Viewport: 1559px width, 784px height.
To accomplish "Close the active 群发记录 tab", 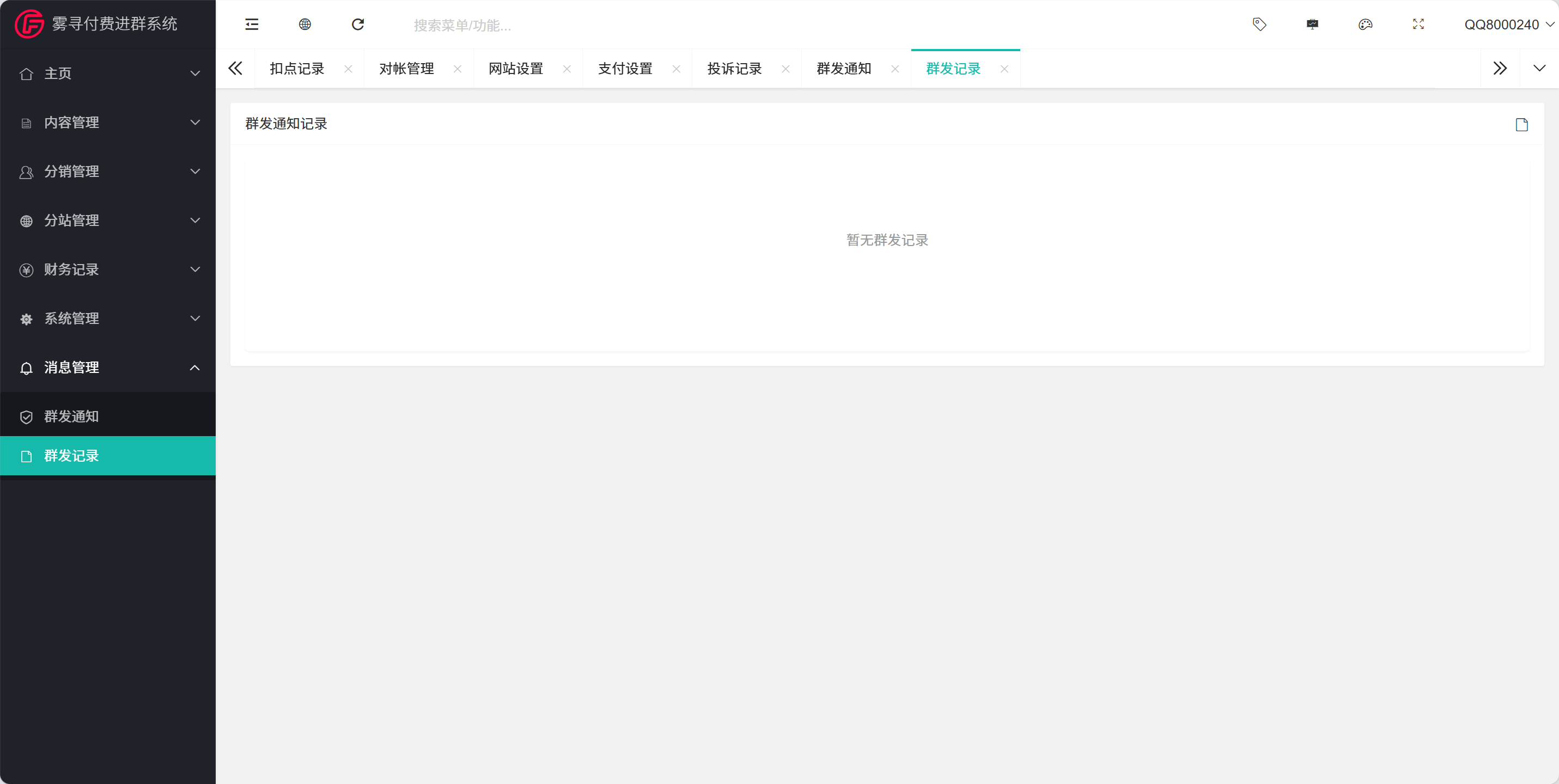I will (x=1004, y=69).
